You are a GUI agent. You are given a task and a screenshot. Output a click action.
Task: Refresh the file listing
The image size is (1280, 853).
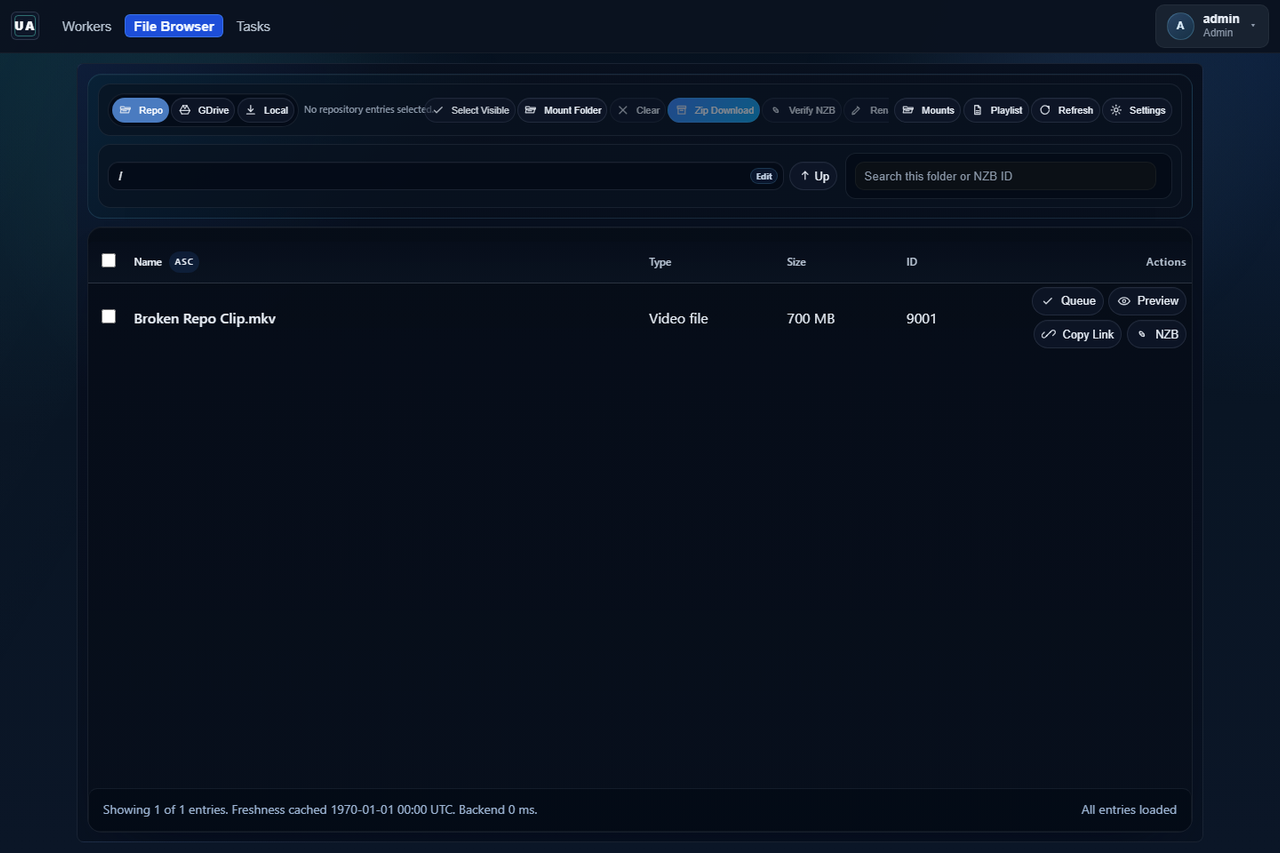click(x=1066, y=110)
